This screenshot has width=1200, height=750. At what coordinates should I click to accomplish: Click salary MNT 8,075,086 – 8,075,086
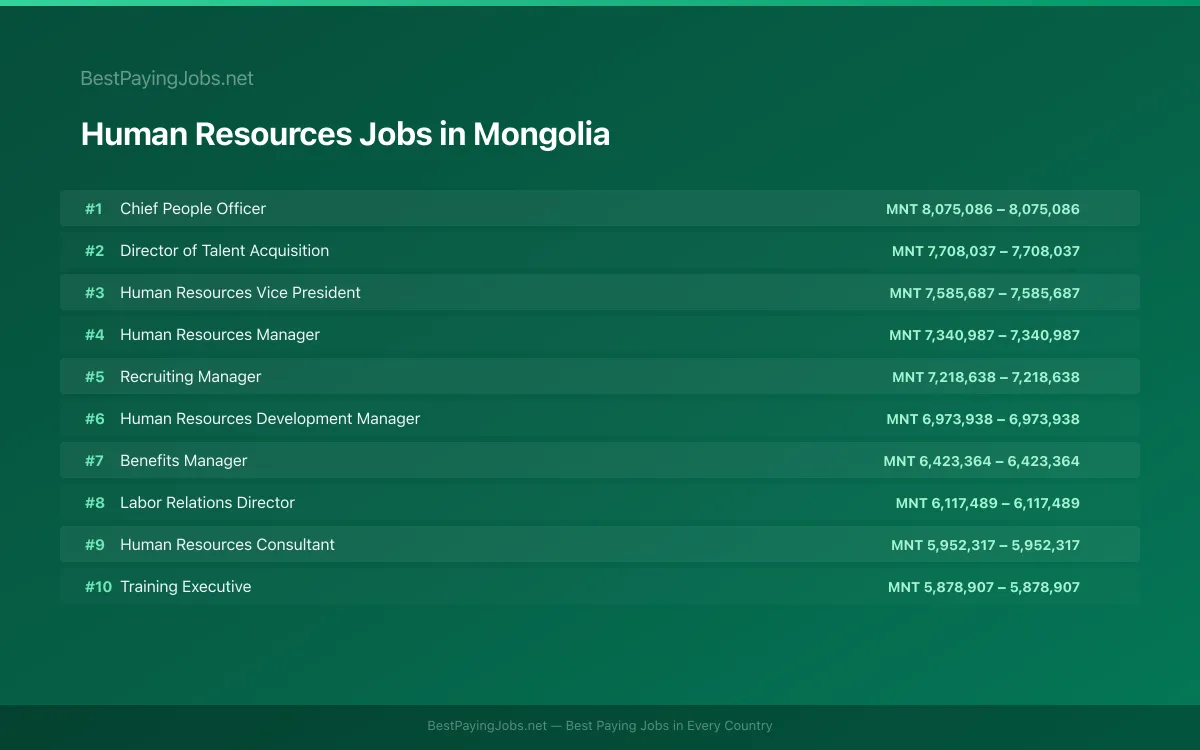pos(983,209)
